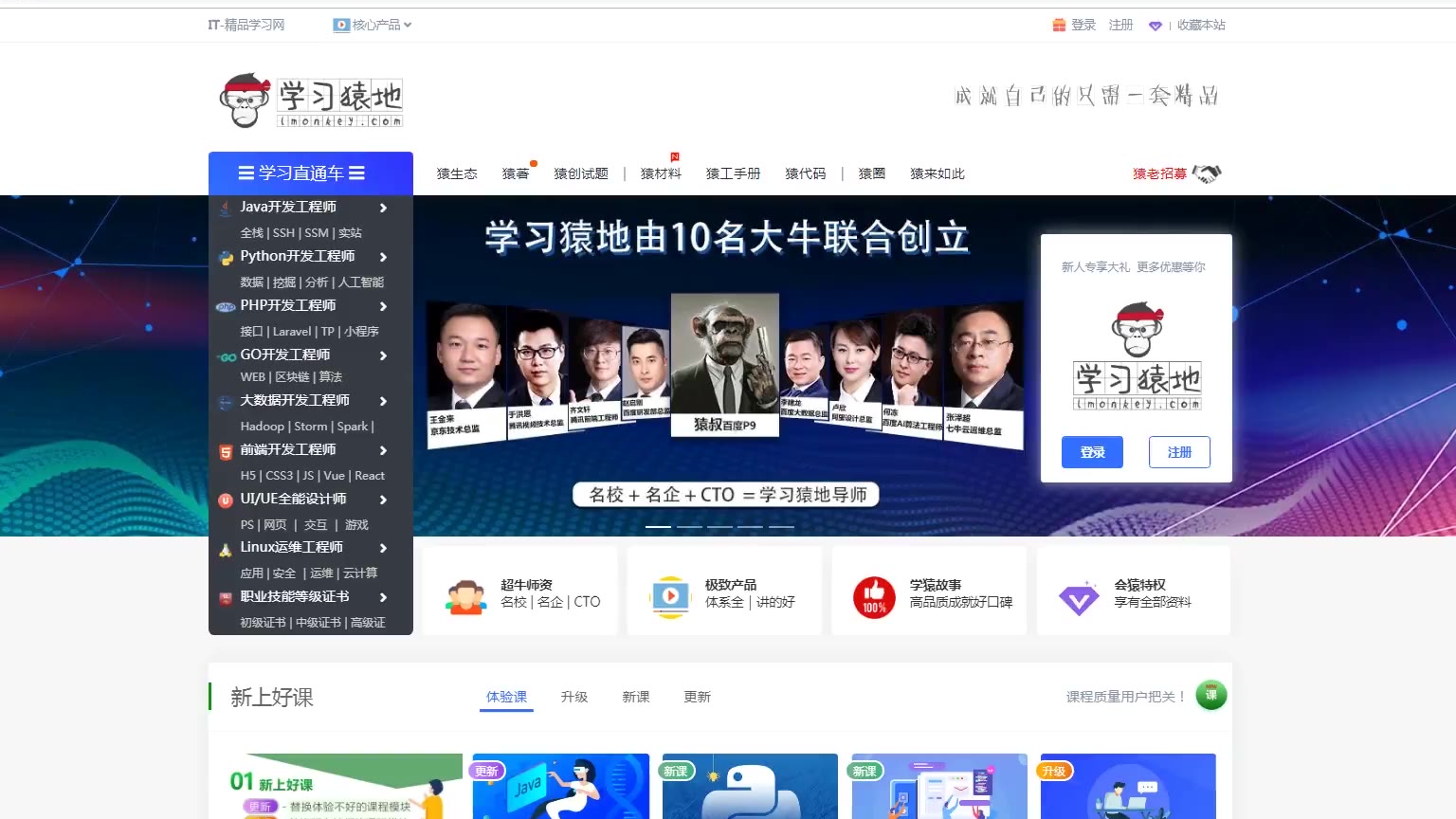Open the 猿圈 menu item

click(872, 173)
